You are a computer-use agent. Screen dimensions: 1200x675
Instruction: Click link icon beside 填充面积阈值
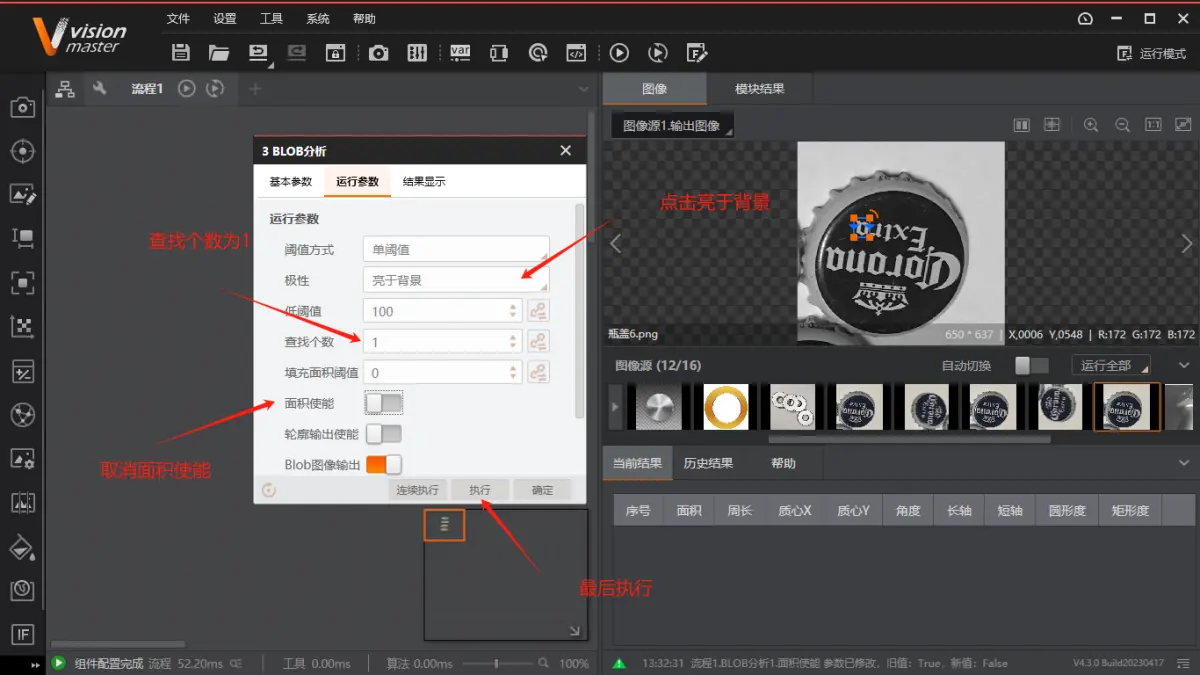pos(539,373)
